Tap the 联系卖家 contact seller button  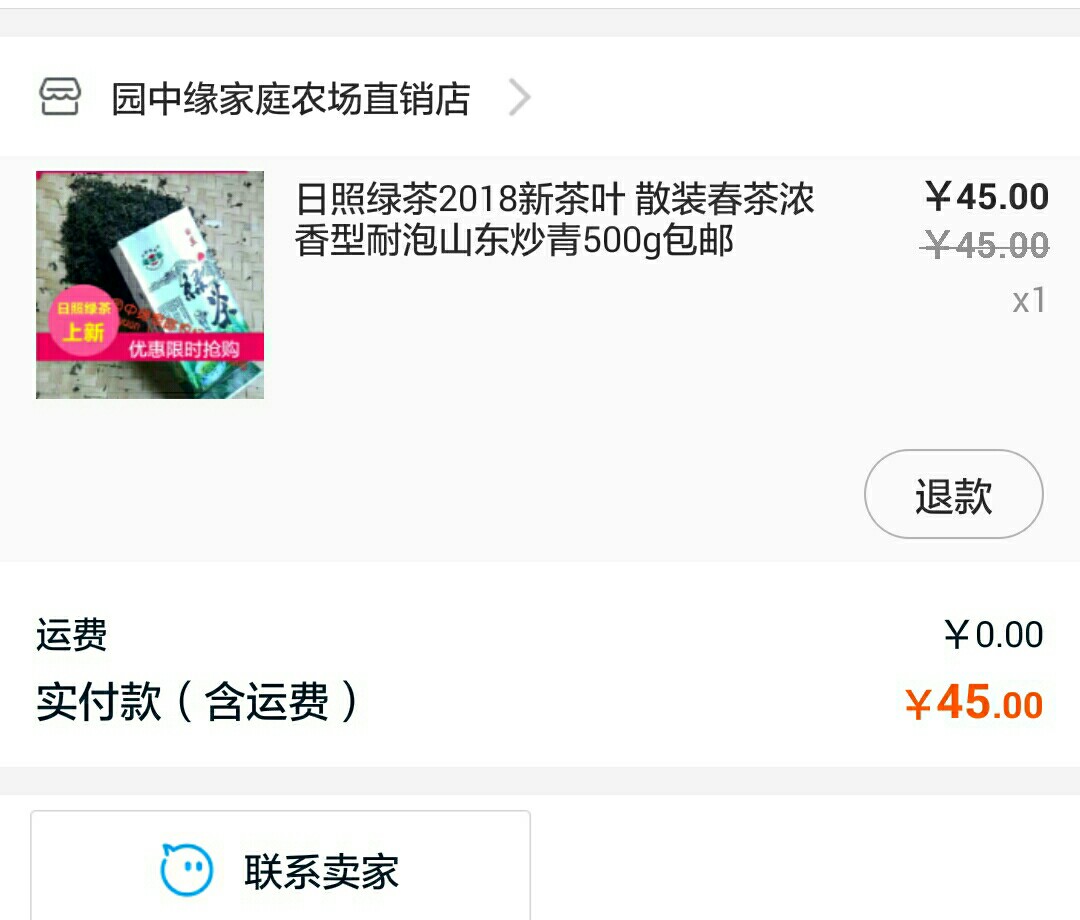click(x=280, y=866)
